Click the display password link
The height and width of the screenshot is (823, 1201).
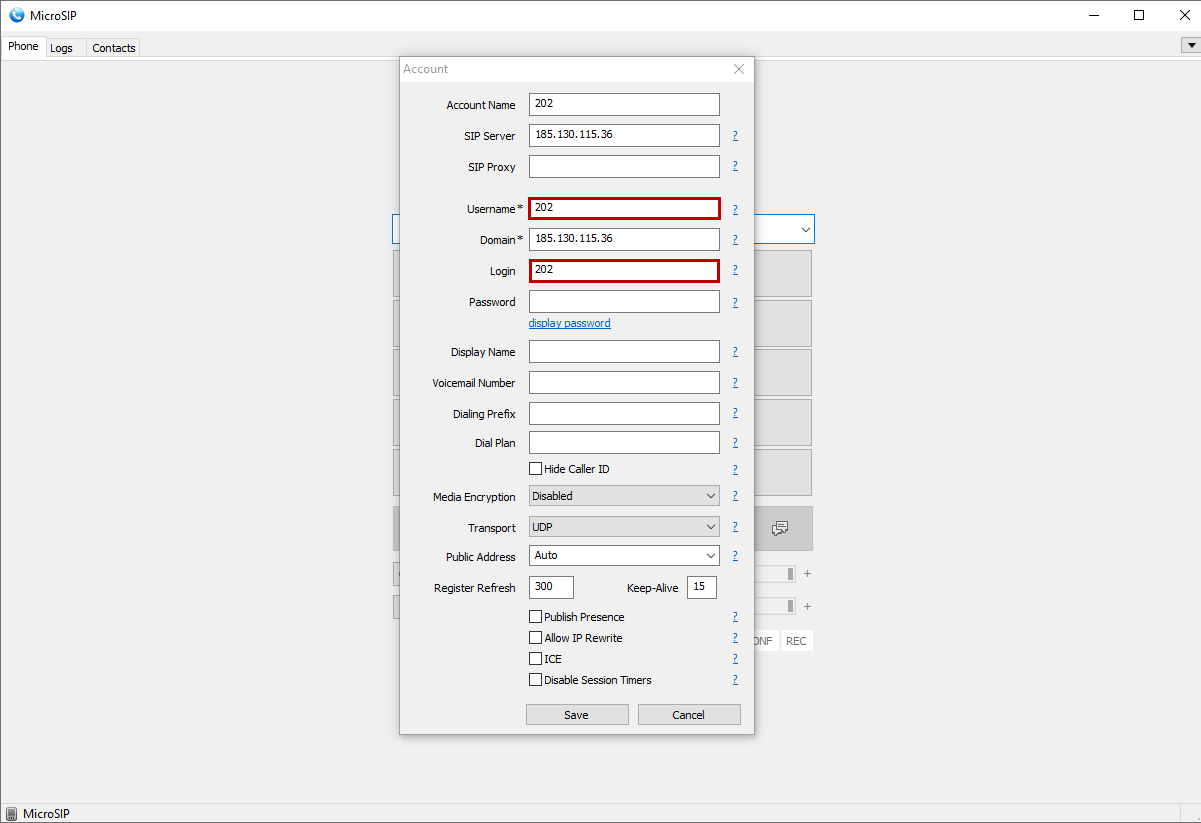pyautogui.click(x=569, y=323)
